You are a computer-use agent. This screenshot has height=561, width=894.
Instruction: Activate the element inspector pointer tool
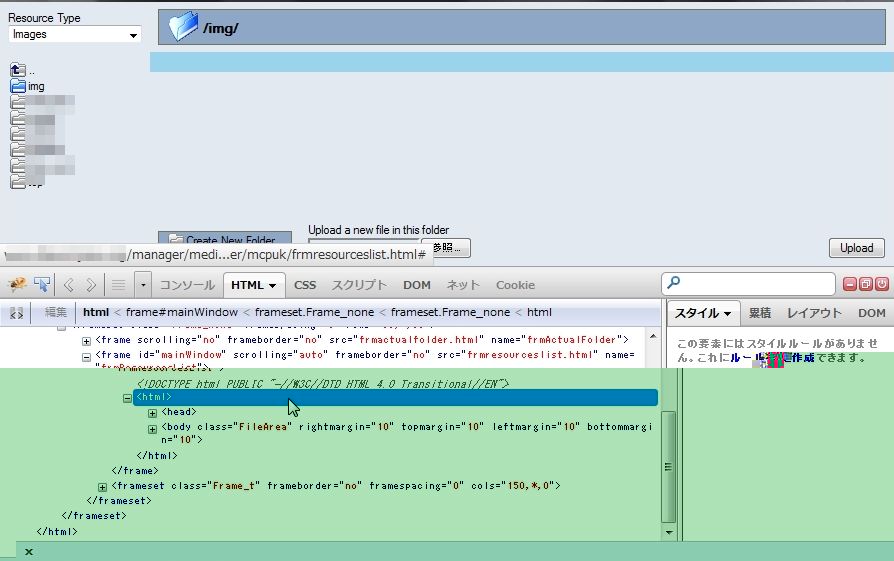42,285
